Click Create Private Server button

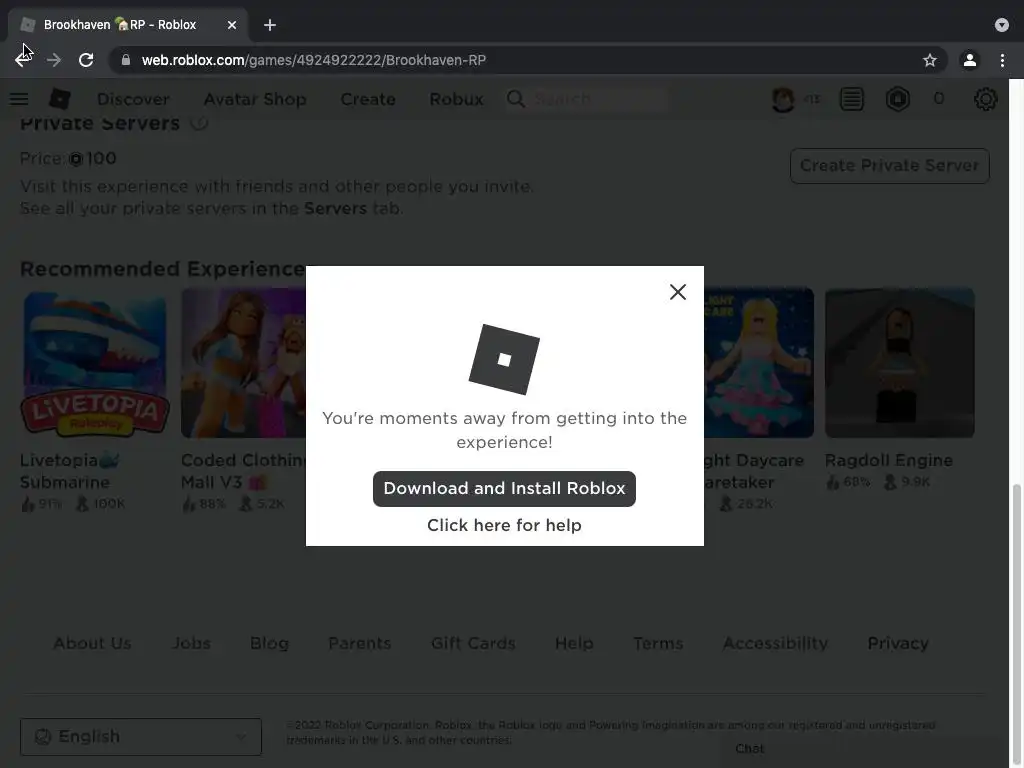pyautogui.click(x=889, y=166)
